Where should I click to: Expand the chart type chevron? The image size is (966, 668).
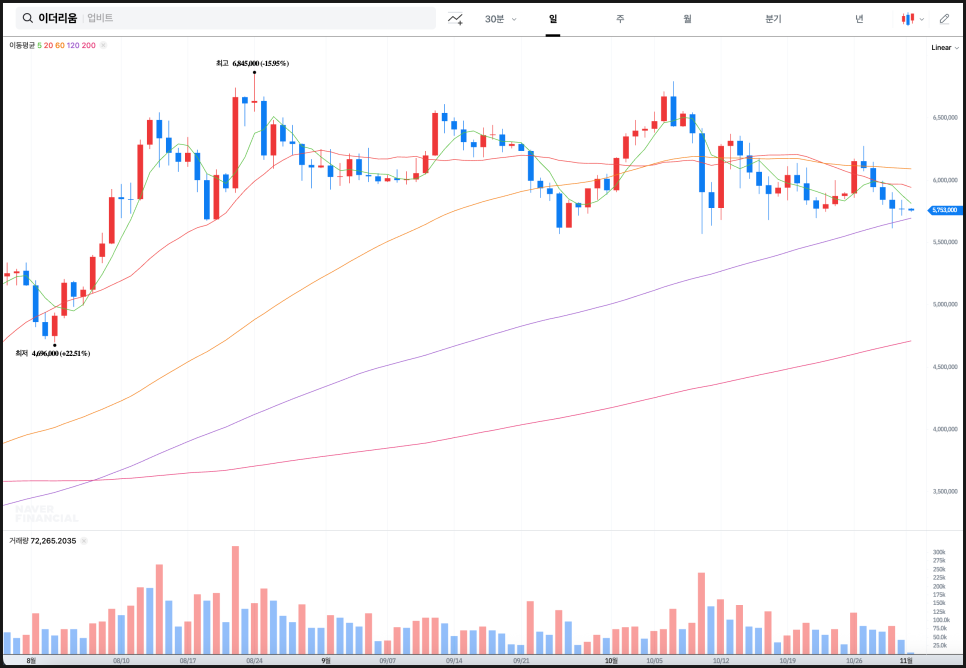tap(921, 18)
